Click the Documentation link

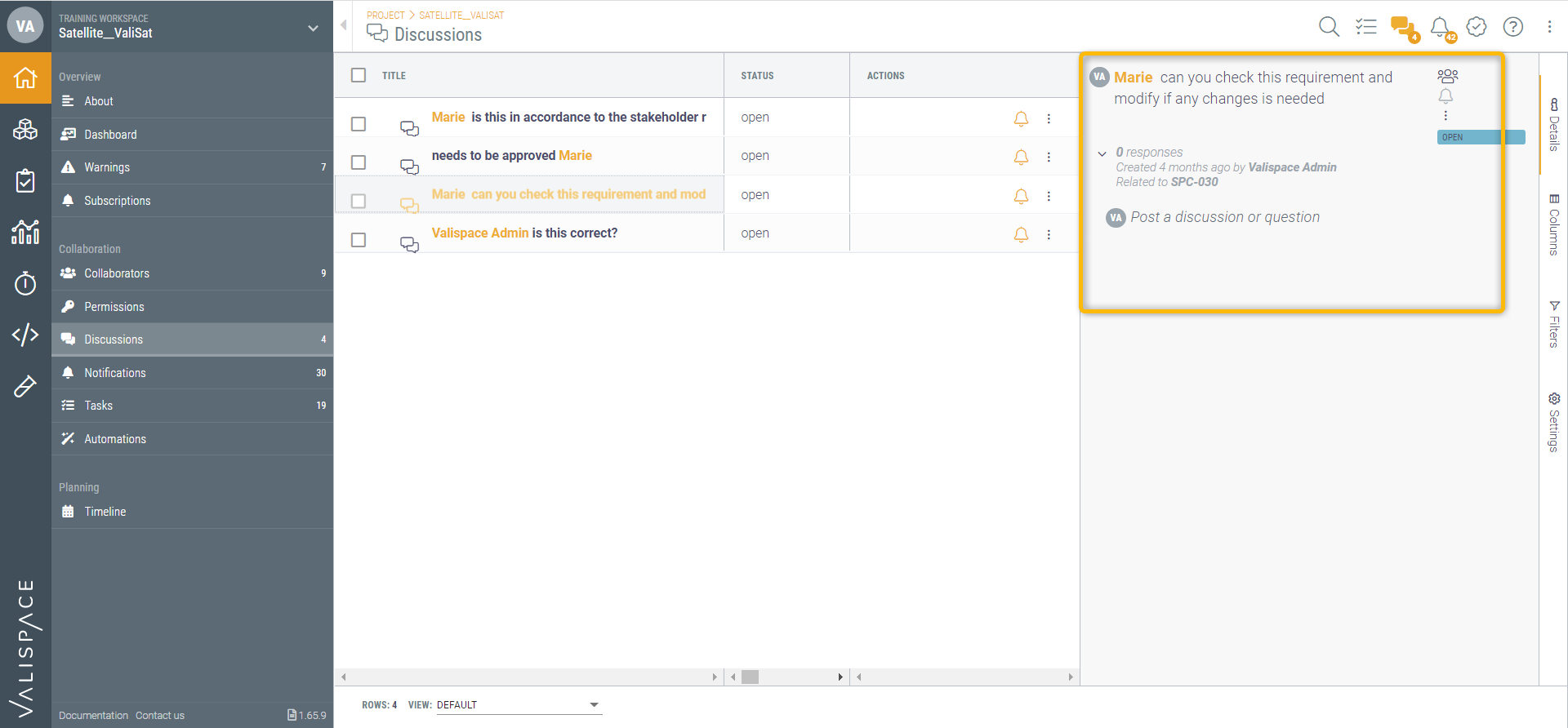tap(93, 716)
